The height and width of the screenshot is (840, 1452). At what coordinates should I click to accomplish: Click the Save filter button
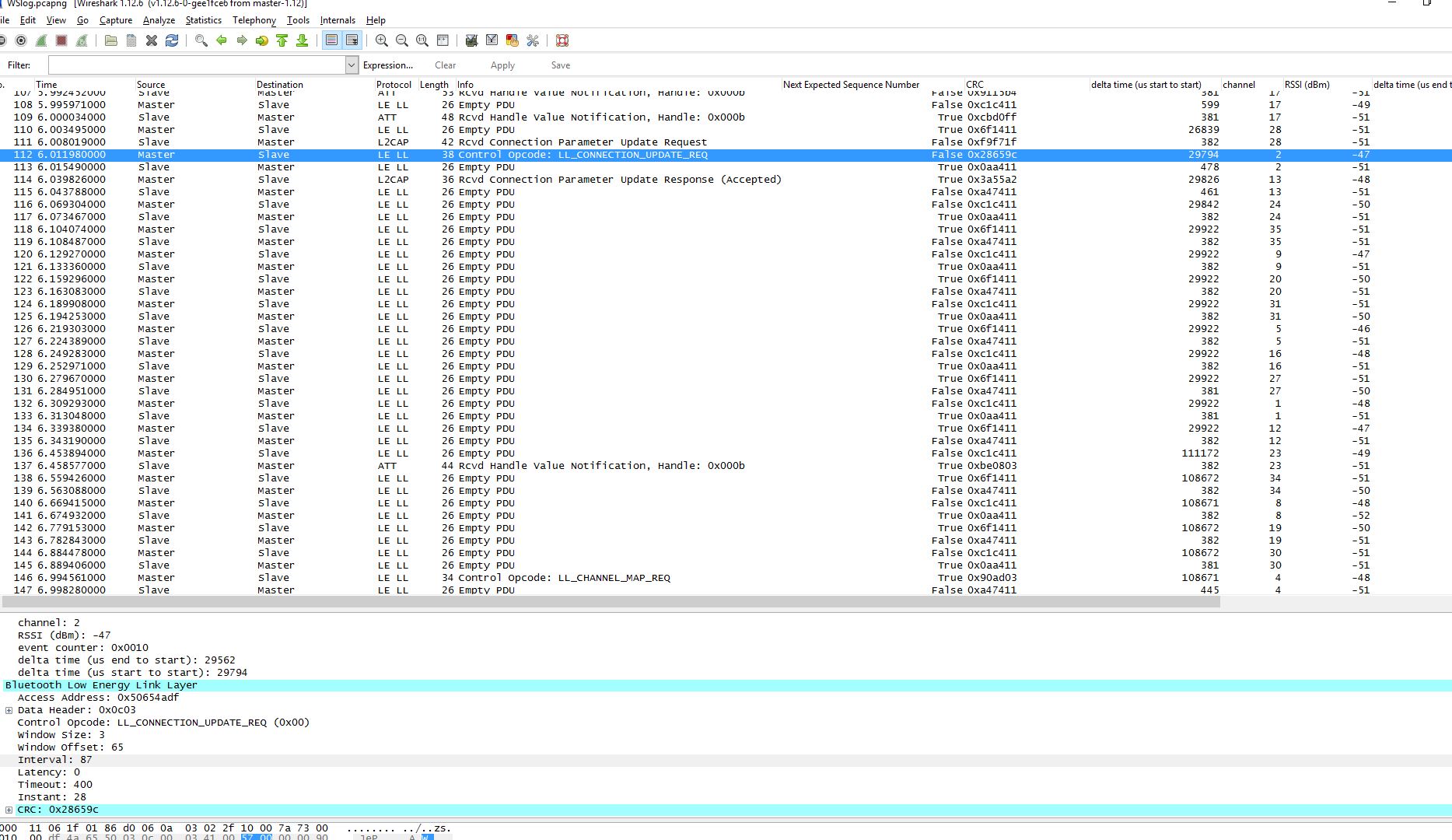(x=560, y=65)
